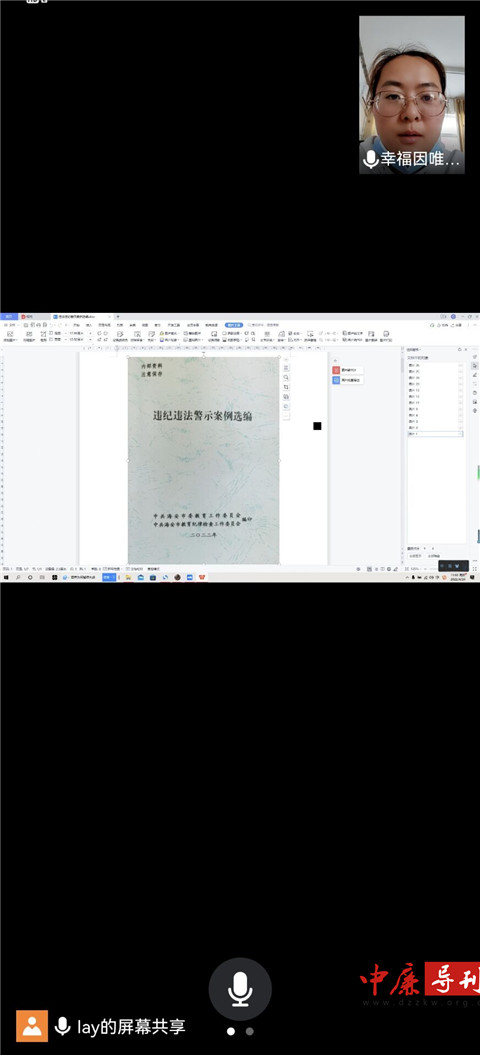The height and width of the screenshot is (1055, 480).
Task: Tap the participant video thumbnail 幸福因唯
Action: (411, 95)
